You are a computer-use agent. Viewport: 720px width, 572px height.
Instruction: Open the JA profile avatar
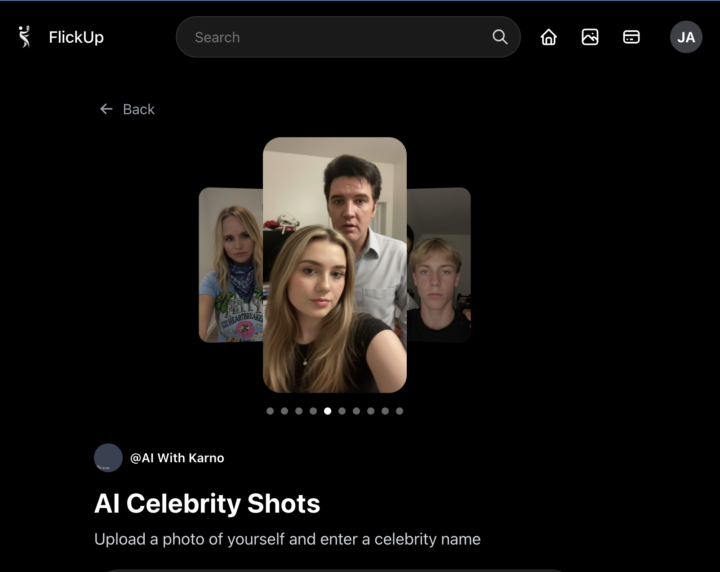686,37
